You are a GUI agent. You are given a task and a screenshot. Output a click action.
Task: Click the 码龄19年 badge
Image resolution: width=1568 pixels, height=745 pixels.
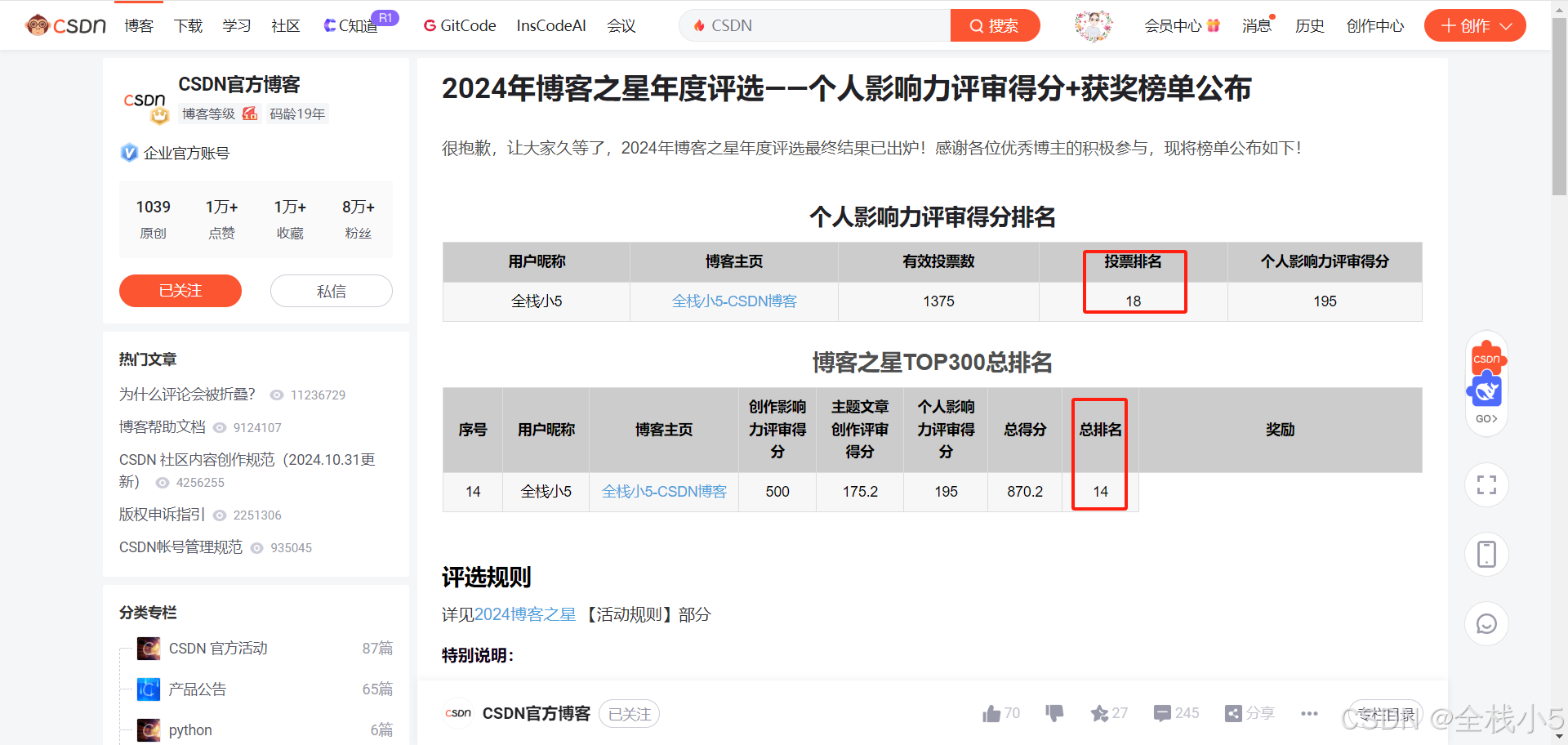pos(297,114)
